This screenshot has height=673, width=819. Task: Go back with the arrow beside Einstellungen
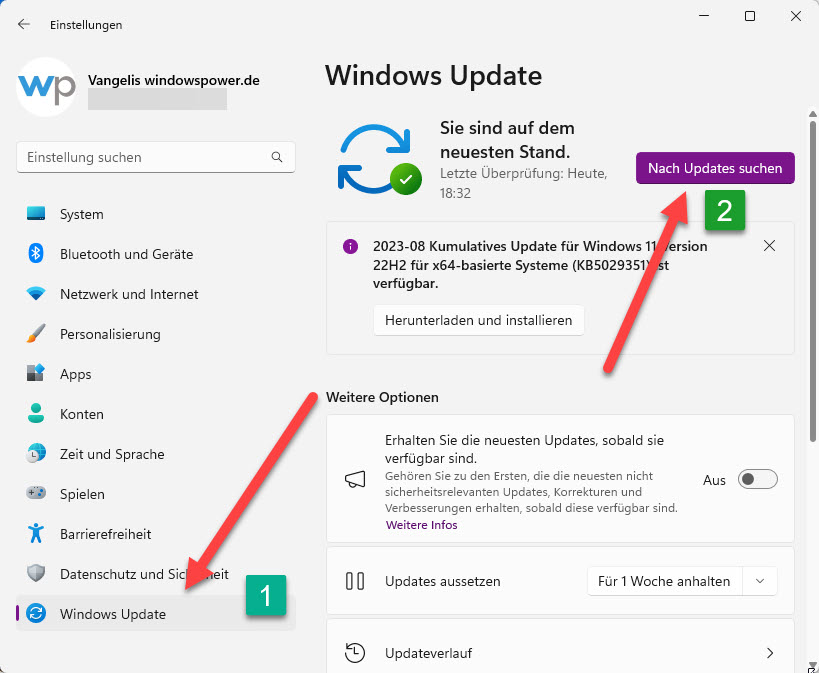coord(24,25)
